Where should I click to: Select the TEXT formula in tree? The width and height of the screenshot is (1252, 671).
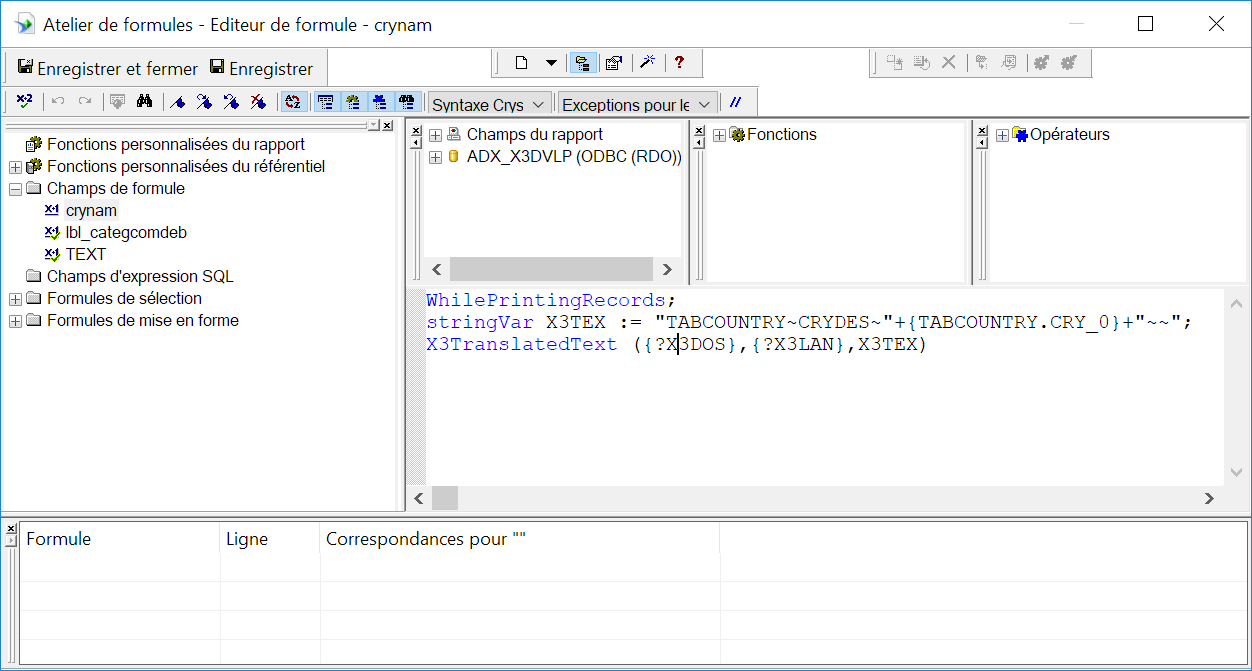point(85,254)
